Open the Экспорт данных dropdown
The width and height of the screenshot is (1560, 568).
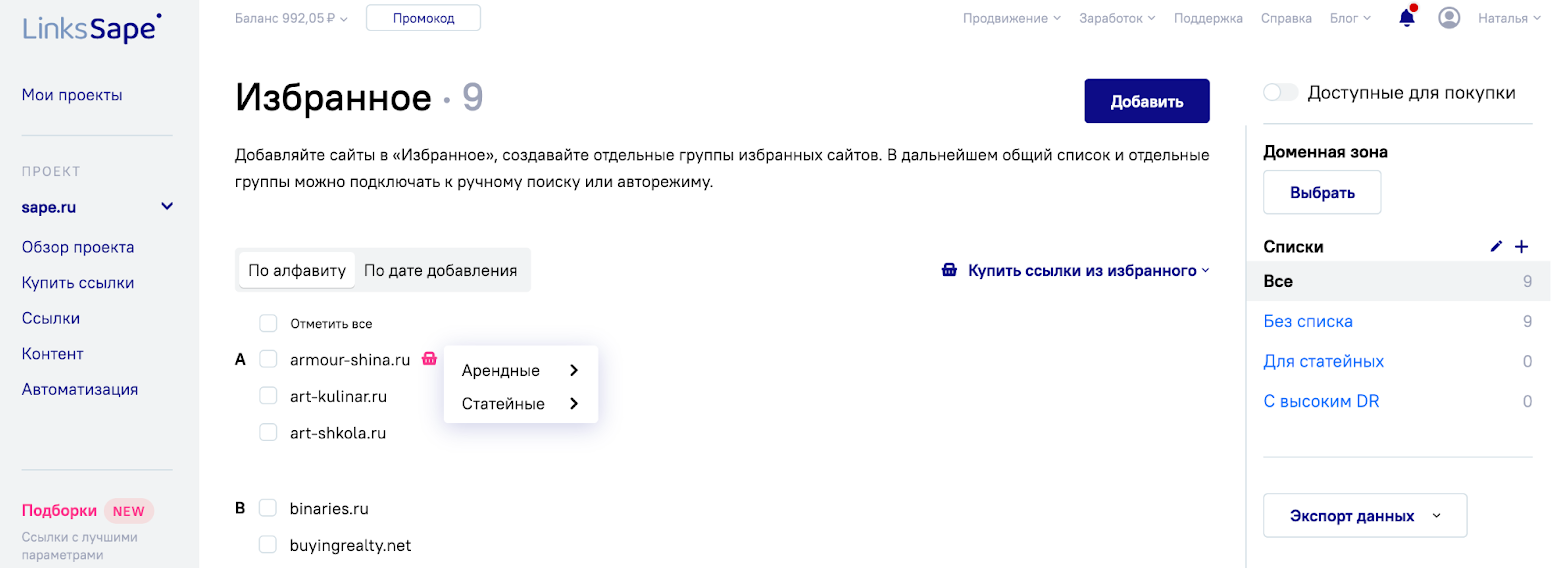coord(1364,516)
